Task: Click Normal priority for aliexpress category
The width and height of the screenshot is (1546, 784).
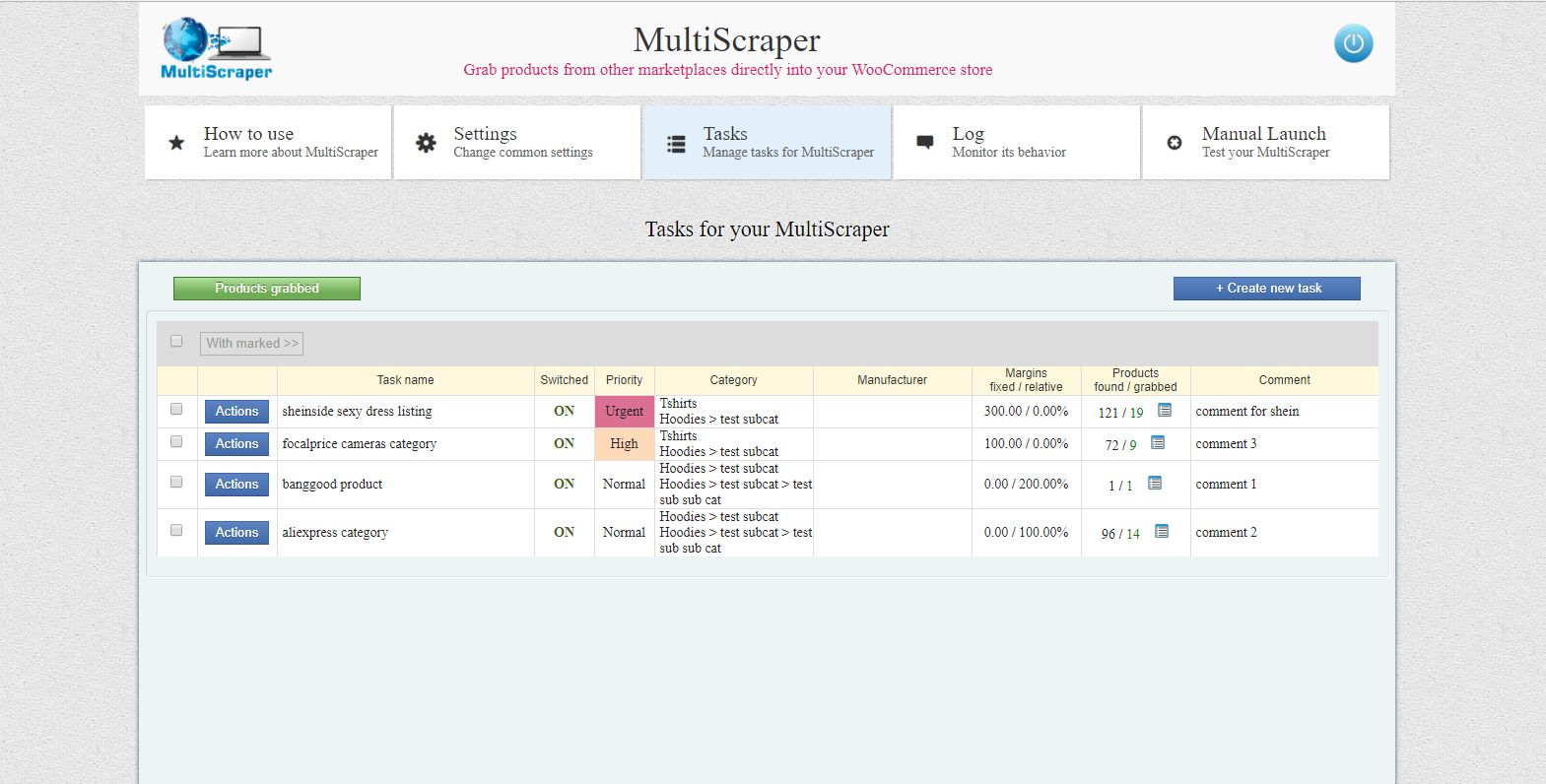Action: point(625,533)
